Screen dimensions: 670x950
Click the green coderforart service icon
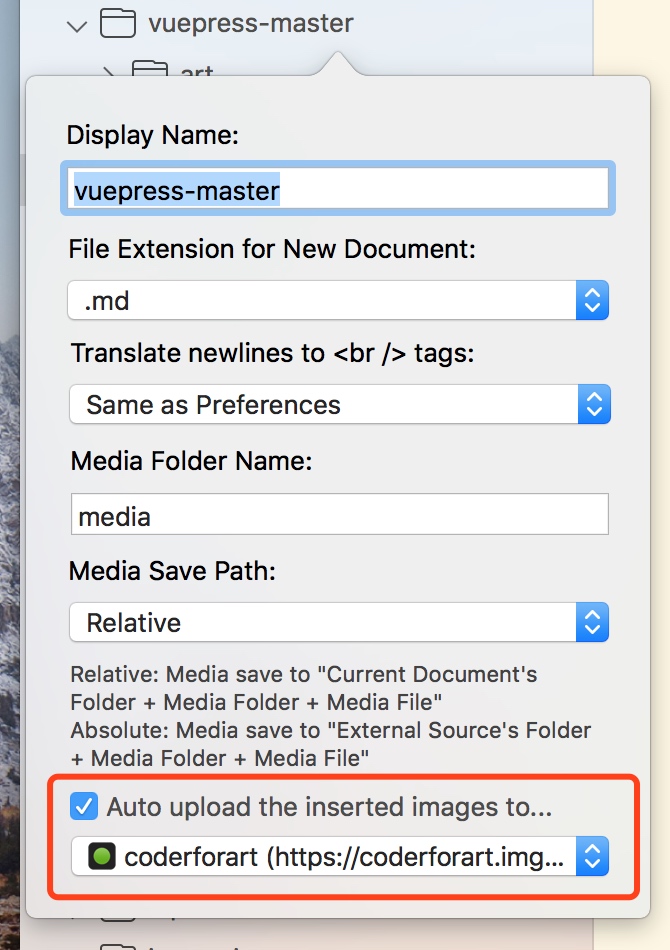tap(103, 857)
